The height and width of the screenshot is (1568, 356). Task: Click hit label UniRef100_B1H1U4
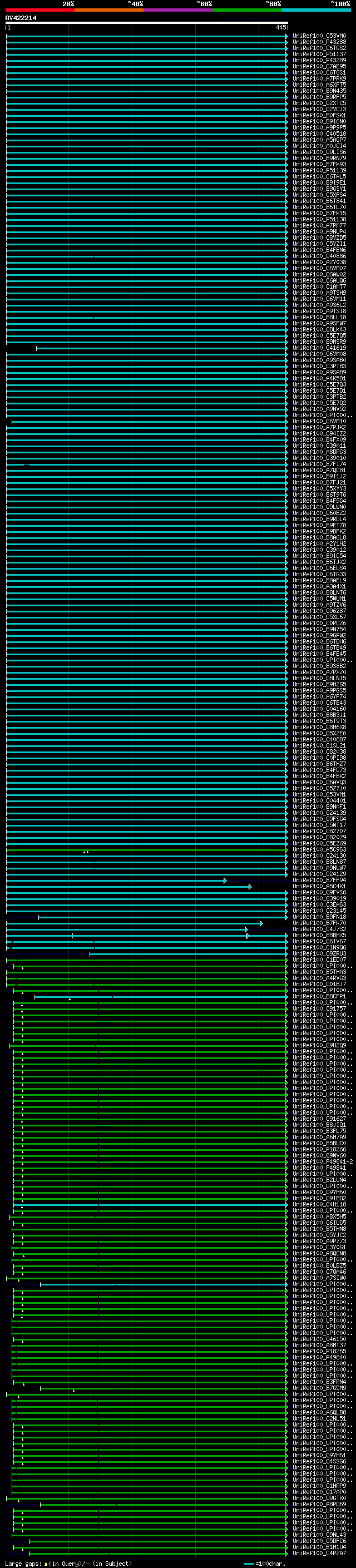pos(319,1547)
